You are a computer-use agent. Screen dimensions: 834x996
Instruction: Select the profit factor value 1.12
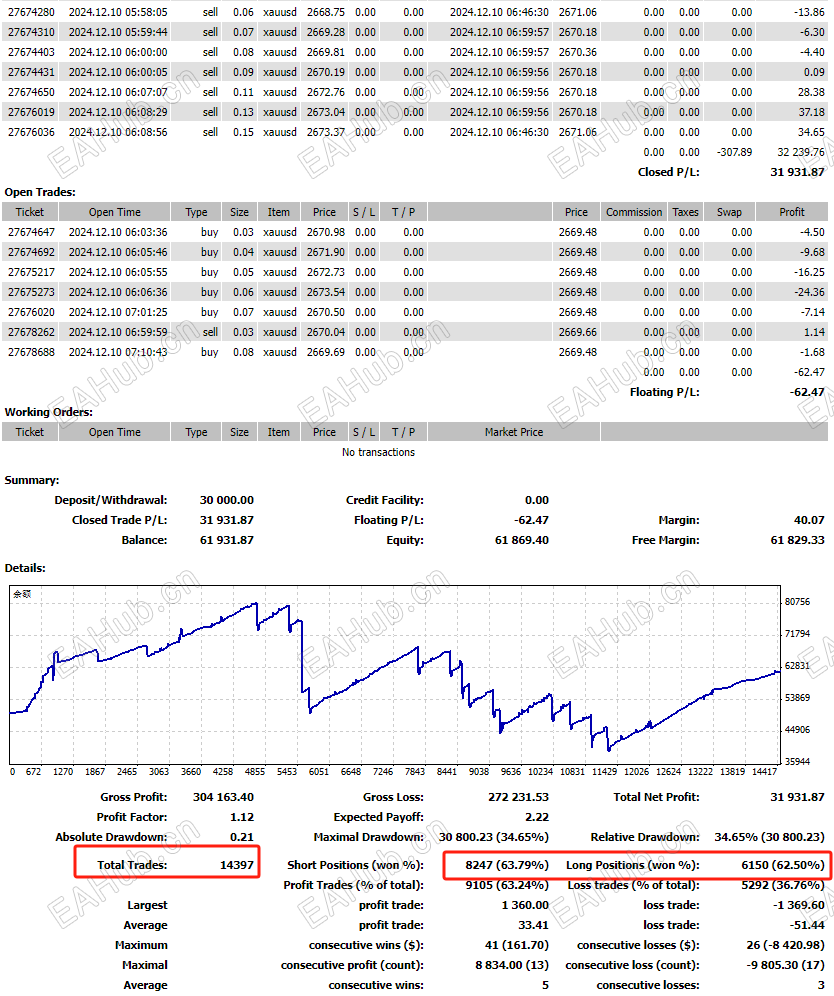(x=242, y=817)
